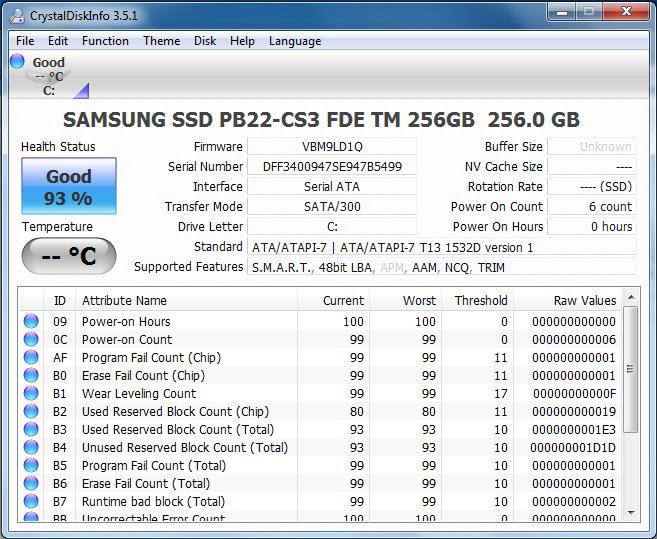Open the Disk menu
The height and width of the screenshot is (539, 657).
coord(205,41)
